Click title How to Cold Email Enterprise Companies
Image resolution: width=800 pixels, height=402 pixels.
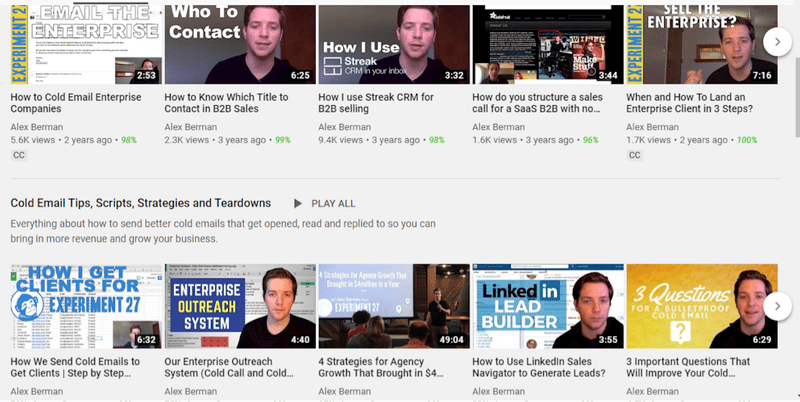[x=76, y=103]
